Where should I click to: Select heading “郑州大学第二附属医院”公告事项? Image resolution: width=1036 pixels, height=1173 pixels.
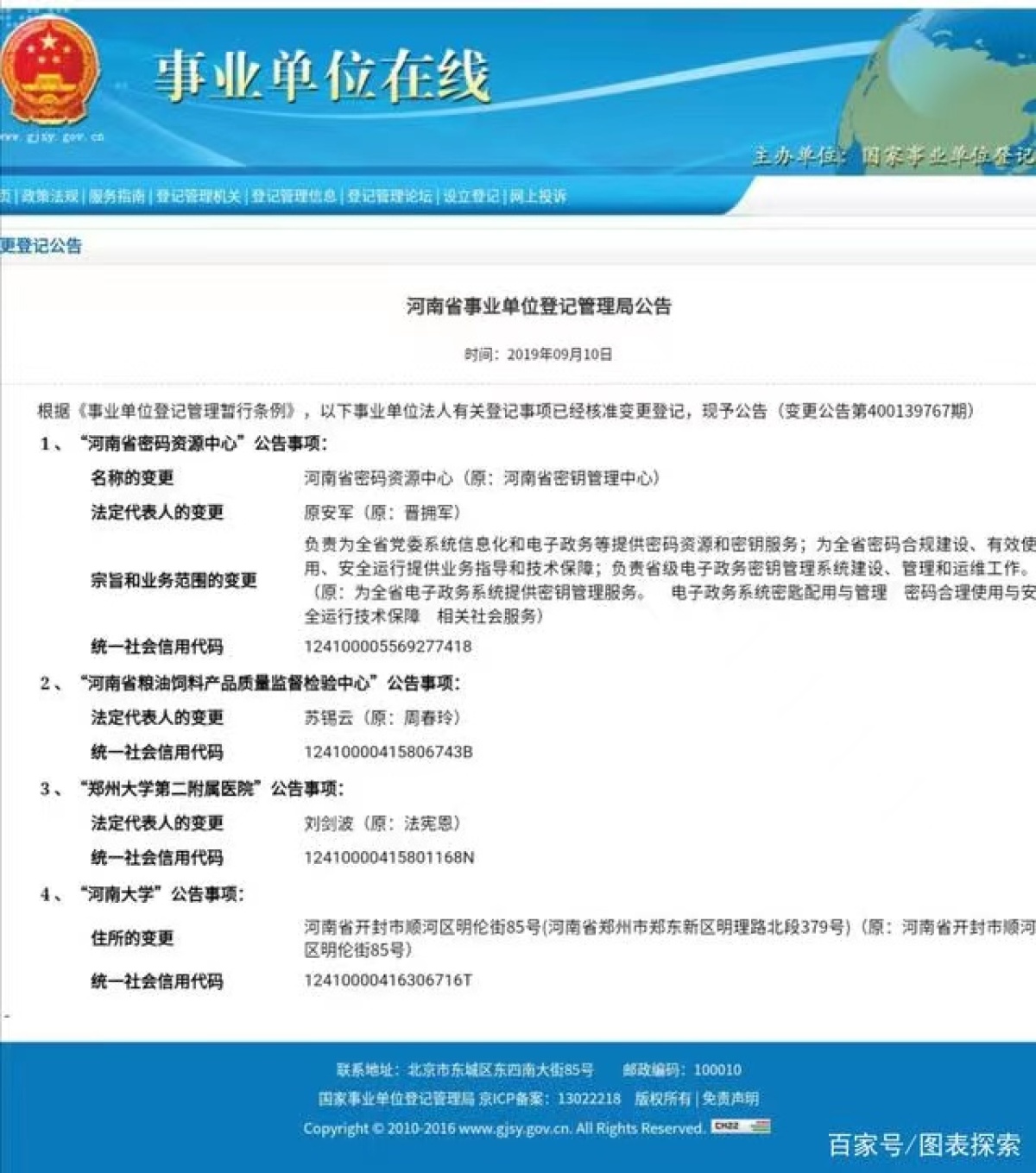[212, 789]
